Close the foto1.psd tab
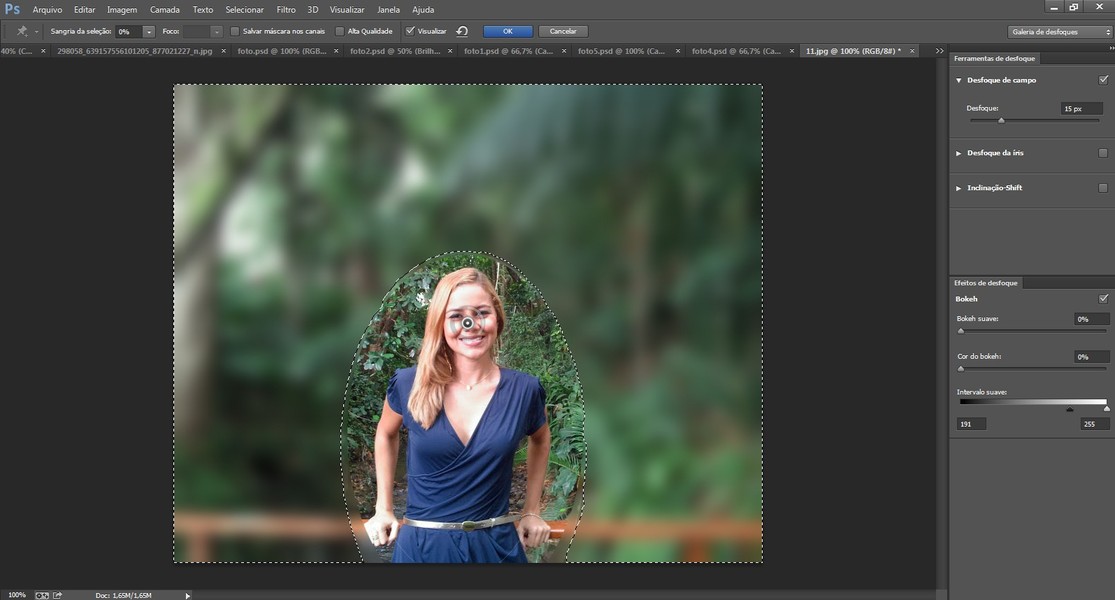 564,51
